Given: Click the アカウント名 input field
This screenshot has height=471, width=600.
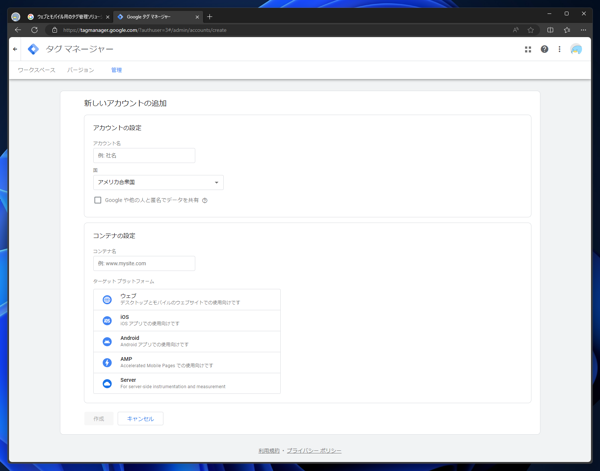Looking at the screenshot, I should 144,155.
